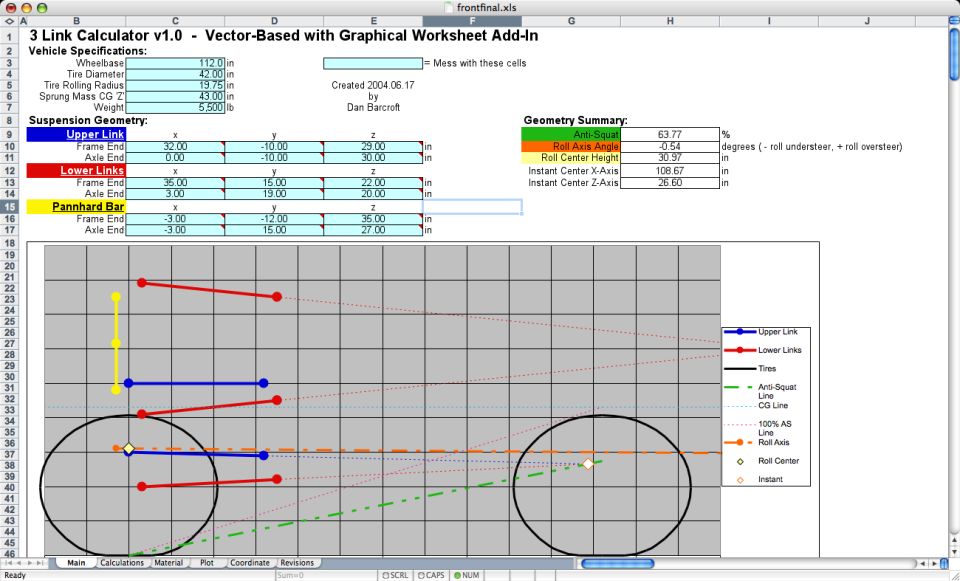The height and width of the screenshot is (581, 960).
Task: Click the CAPS indicator in status bar
Action: tap(430, 575)
